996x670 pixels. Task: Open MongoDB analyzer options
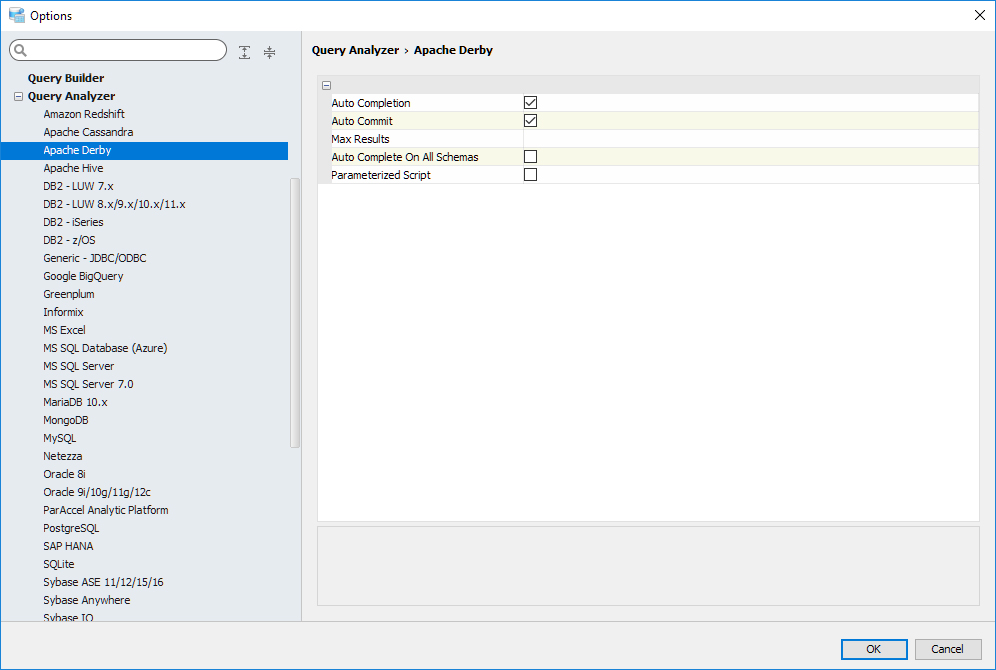(x=66, y=420)
